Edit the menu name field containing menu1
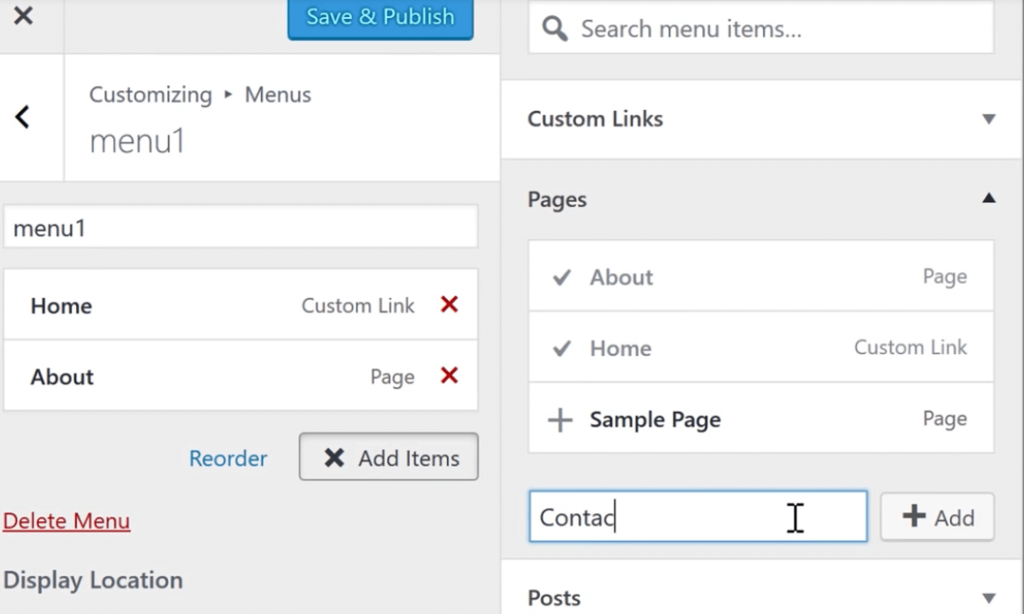The height and width of the screenshot is (614, 1024). (240, 227)
